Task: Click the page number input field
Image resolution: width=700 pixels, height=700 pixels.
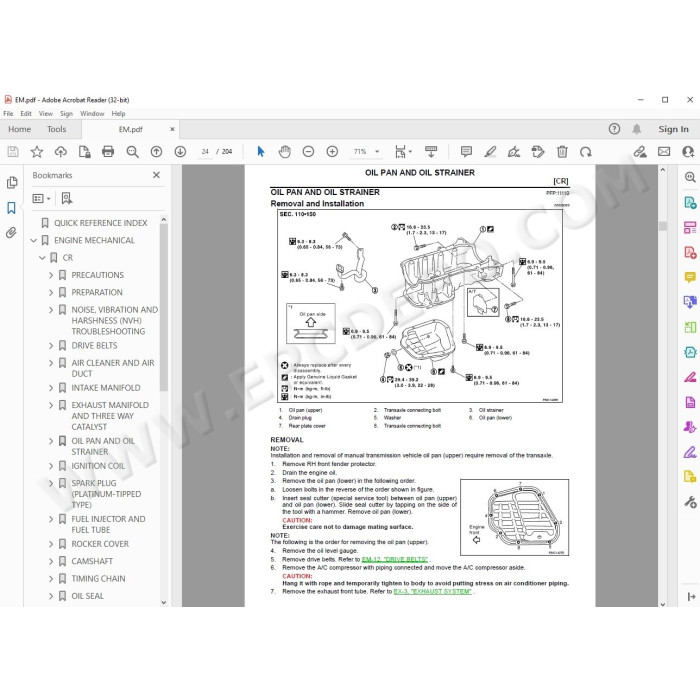Action: pyautogui.click(x=205, y=152)
